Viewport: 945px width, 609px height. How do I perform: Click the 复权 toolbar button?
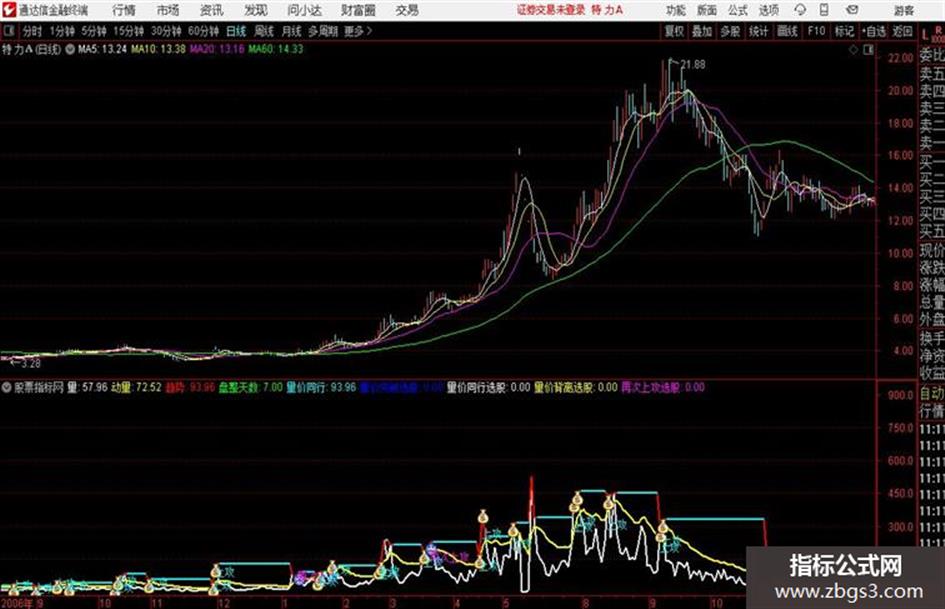click(x=674, y=31)
